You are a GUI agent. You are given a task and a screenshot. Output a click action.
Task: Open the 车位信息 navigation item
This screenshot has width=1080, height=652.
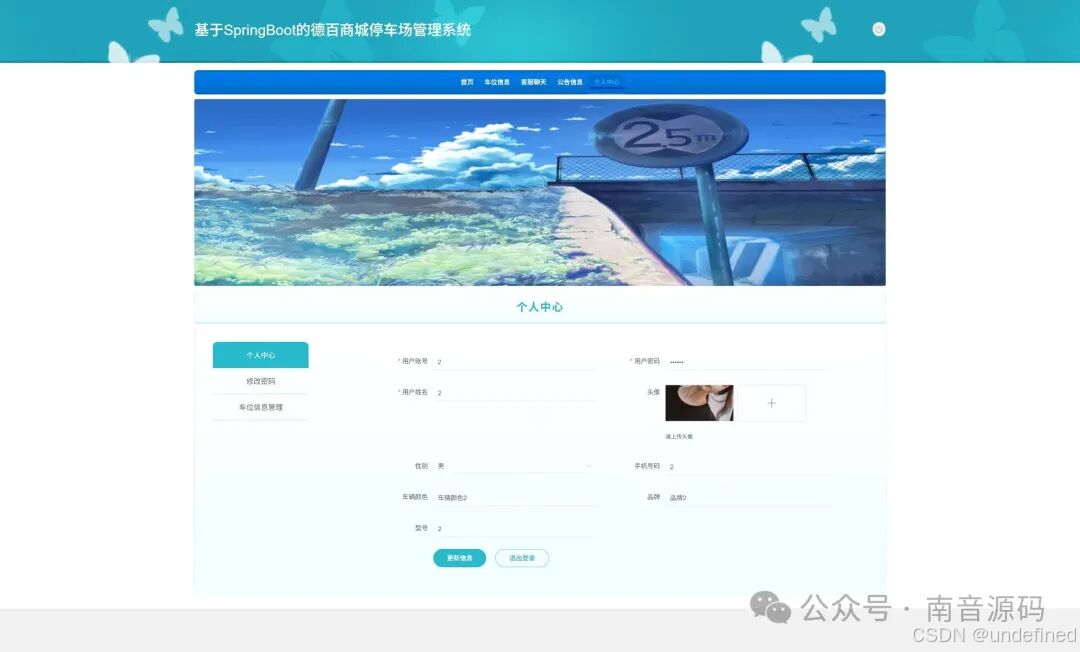point(497,82)
